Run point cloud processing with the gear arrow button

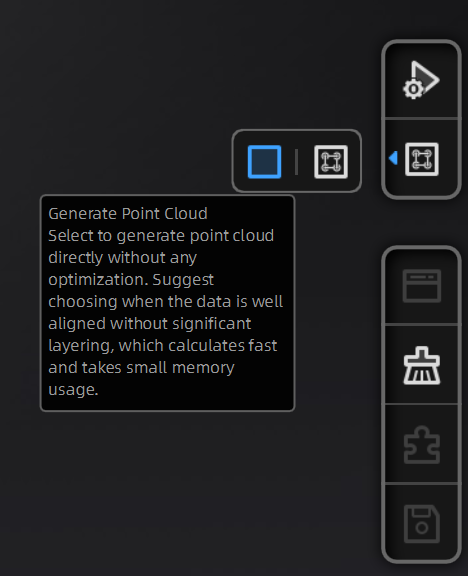[x=421, y=80]
